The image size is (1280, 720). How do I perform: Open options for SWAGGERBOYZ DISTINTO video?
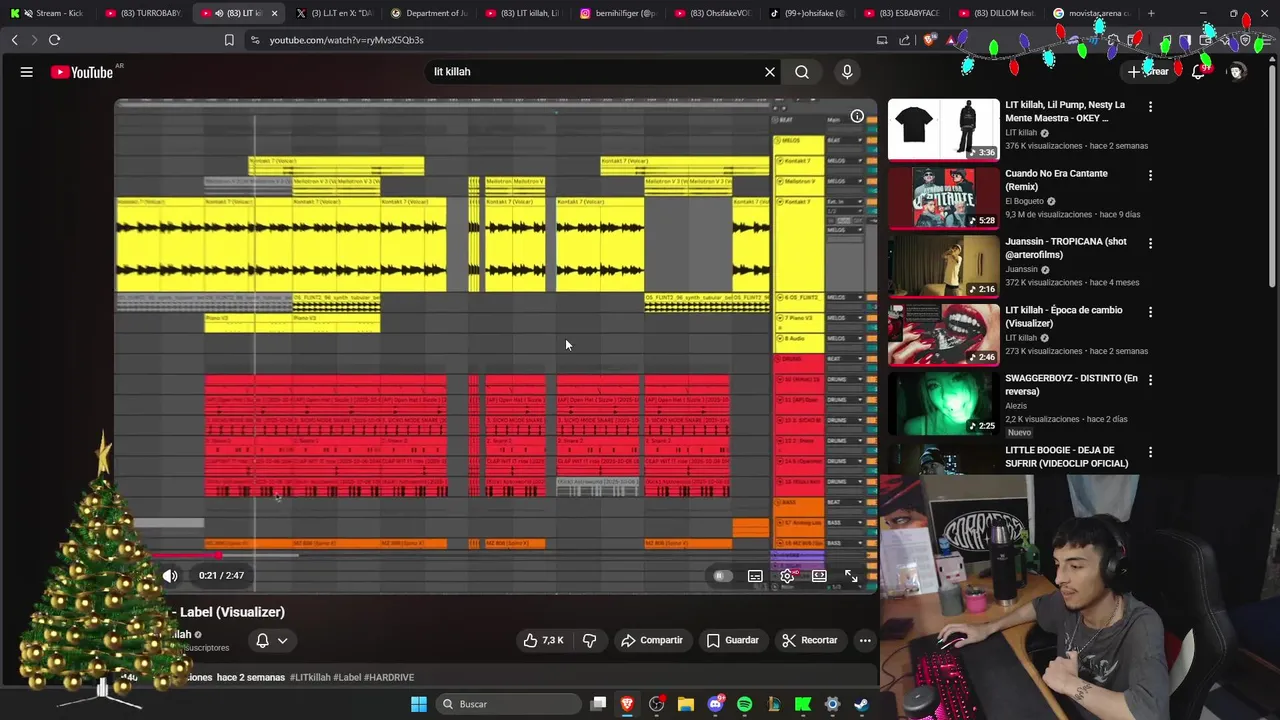click(1150, 380)
